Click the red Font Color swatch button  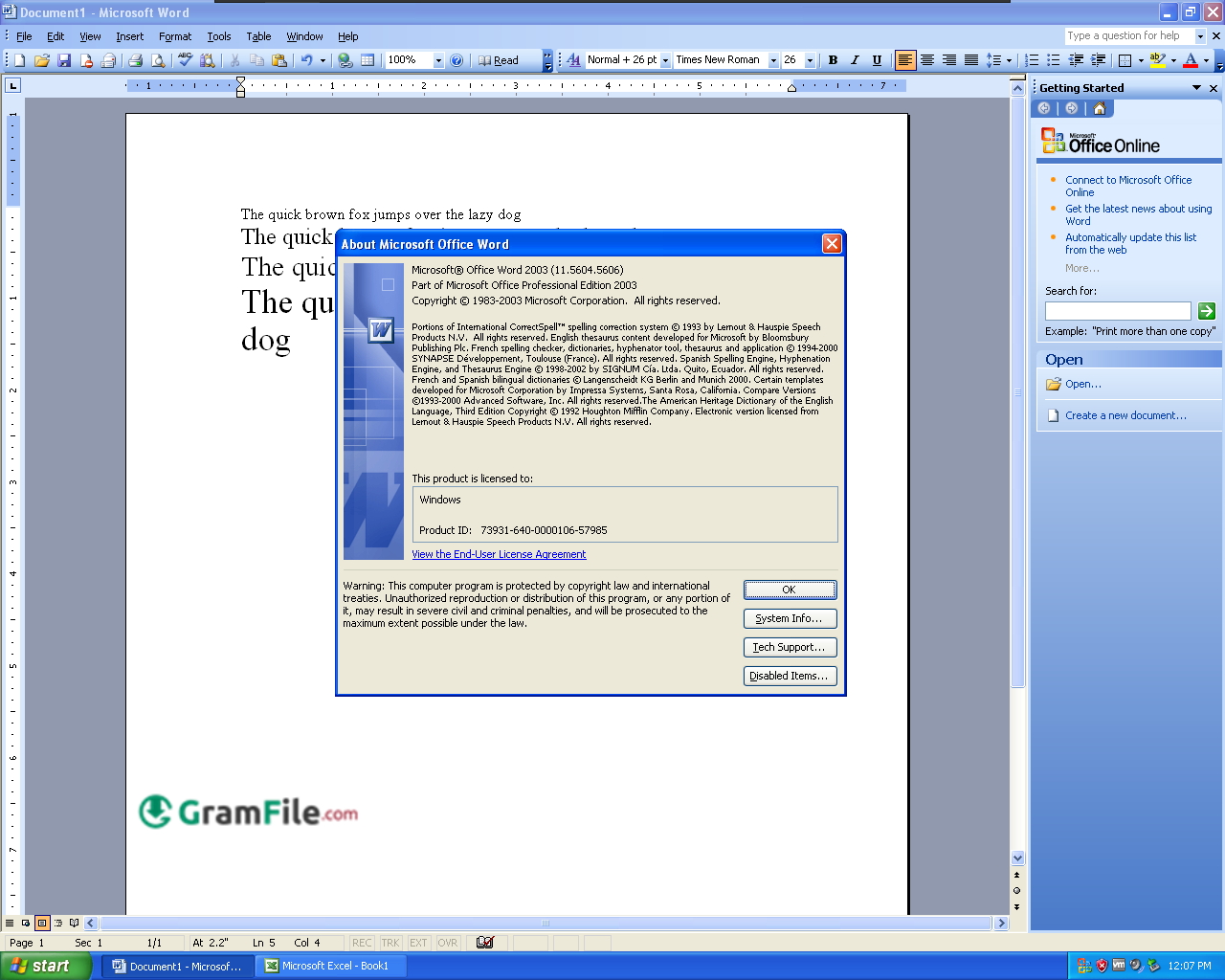pyautogui.click(x=1190, y=60)
